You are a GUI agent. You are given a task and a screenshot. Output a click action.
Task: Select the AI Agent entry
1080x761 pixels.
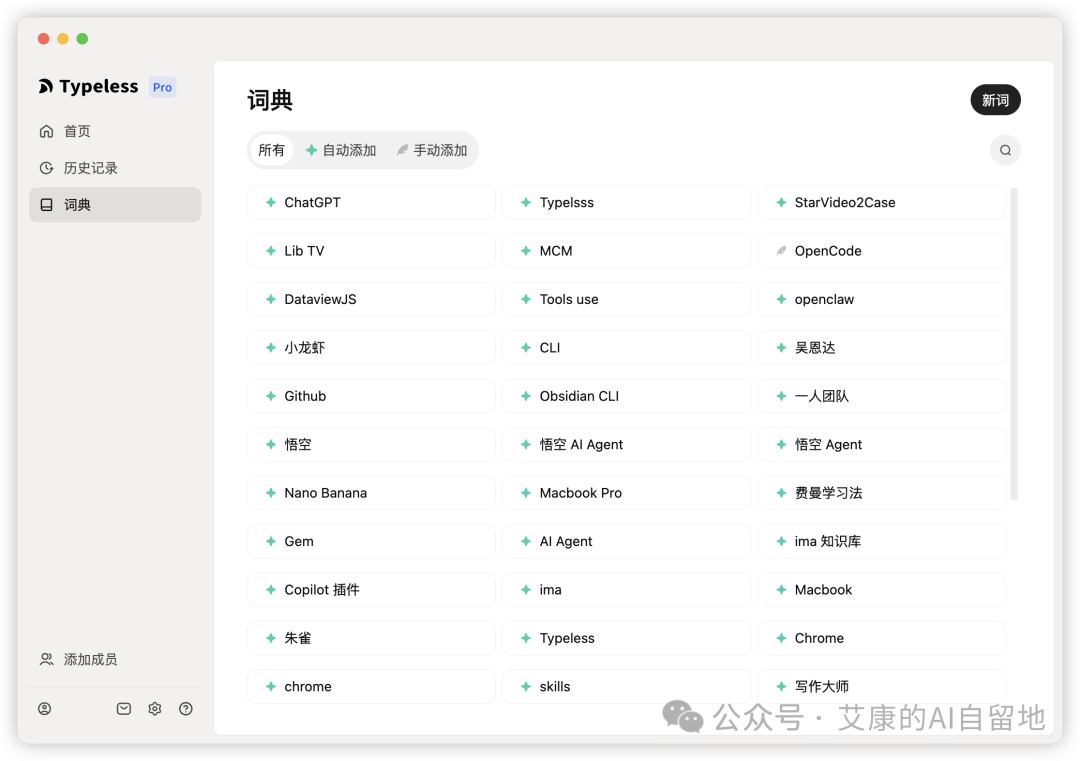click(627, 541)
